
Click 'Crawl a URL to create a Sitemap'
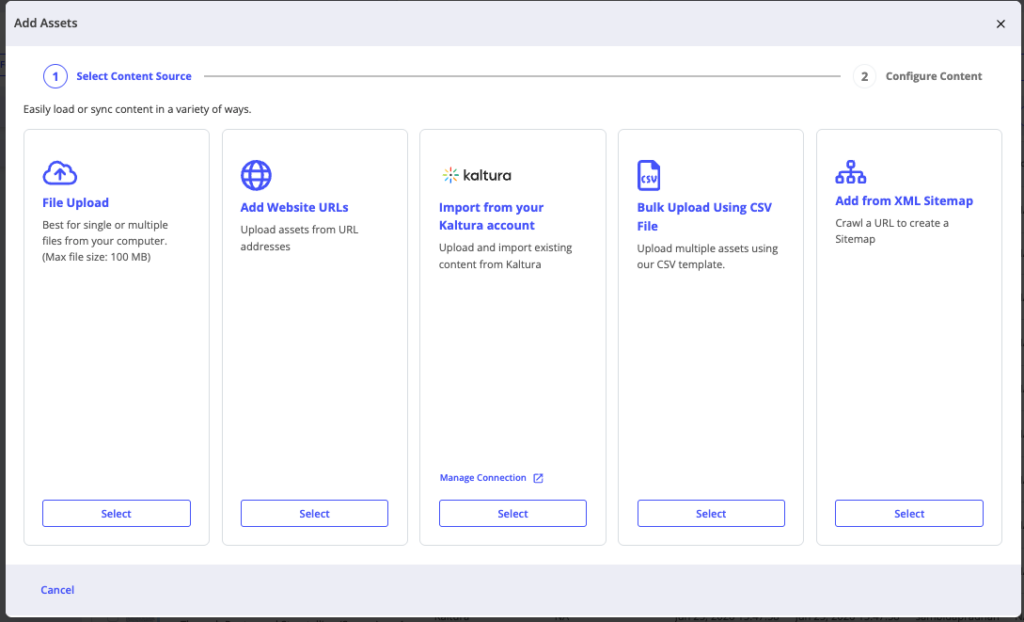click(x=892, y=231)
